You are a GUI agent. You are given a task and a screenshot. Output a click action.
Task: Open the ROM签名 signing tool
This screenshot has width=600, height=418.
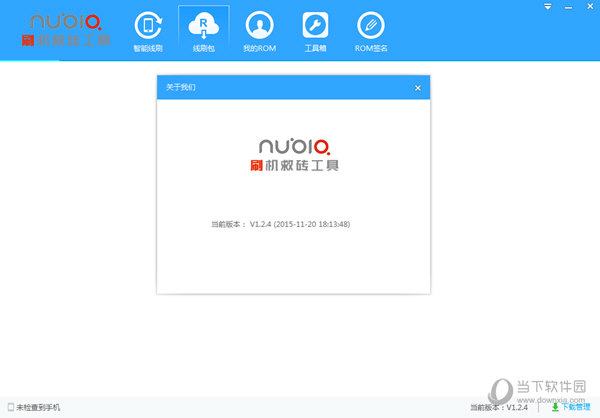click(x=371, y=32)
